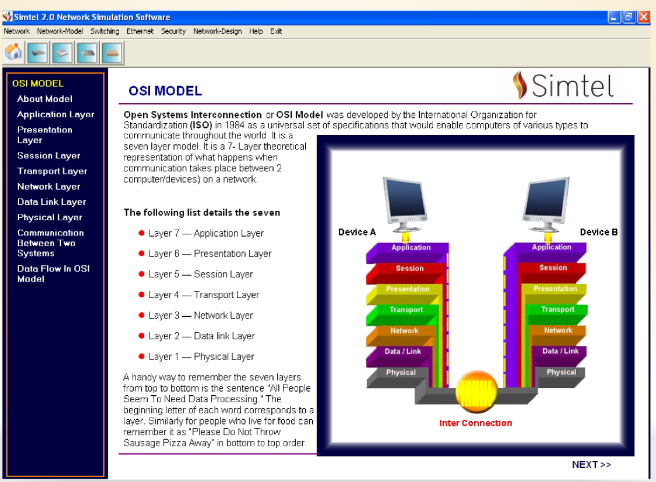Click the orange device icon in toolbar
The height and width of the screenshot is (482, 656).
[x=111, y=52]
